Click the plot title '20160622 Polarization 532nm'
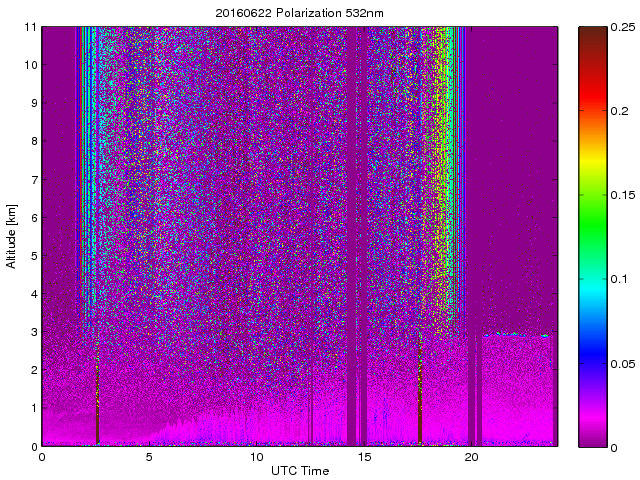 point(299,13)
